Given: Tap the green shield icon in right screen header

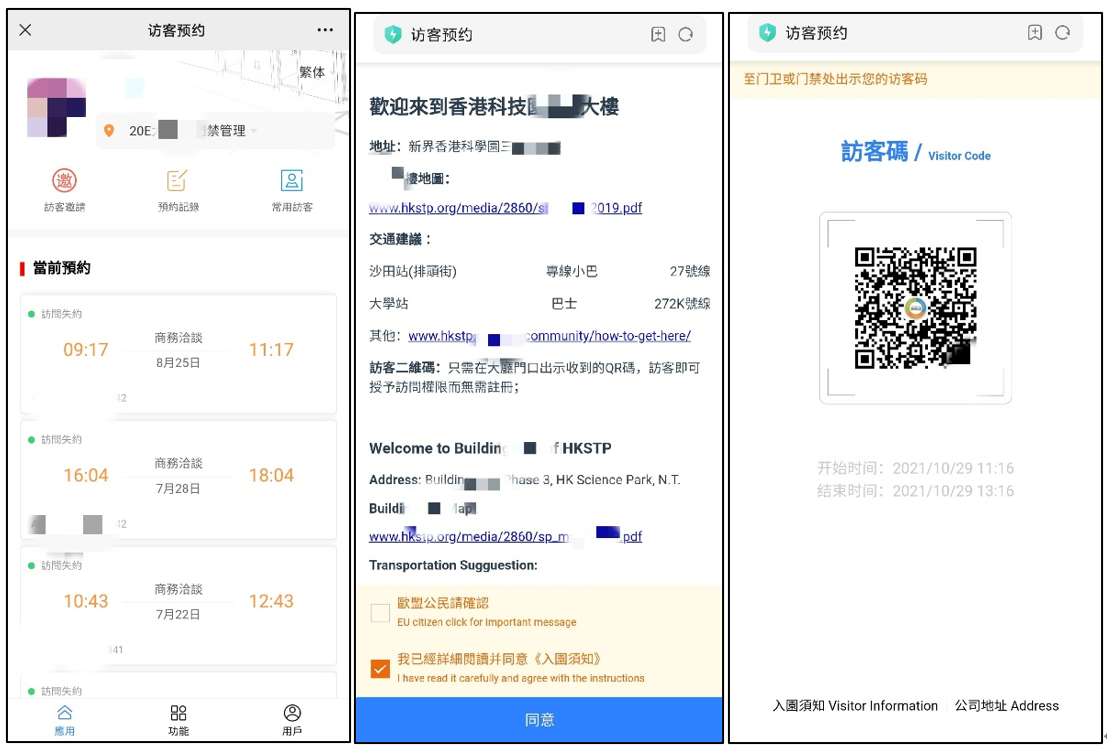Looking at the screenshot, I should tap(767, 32).
